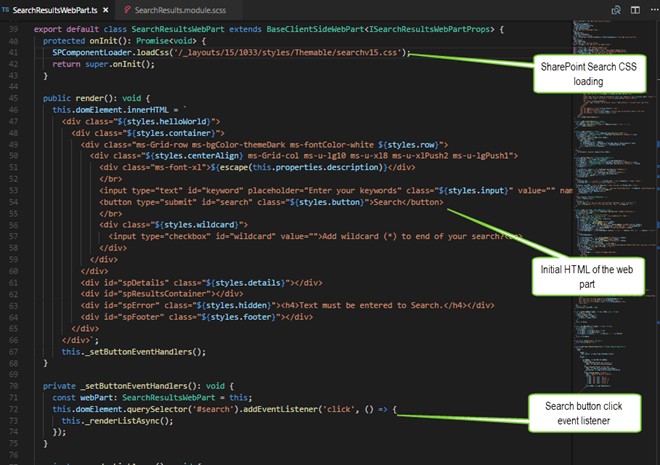
Task: Fold _setButtonEventHandlers at line 70
Action: coord(27,385)
